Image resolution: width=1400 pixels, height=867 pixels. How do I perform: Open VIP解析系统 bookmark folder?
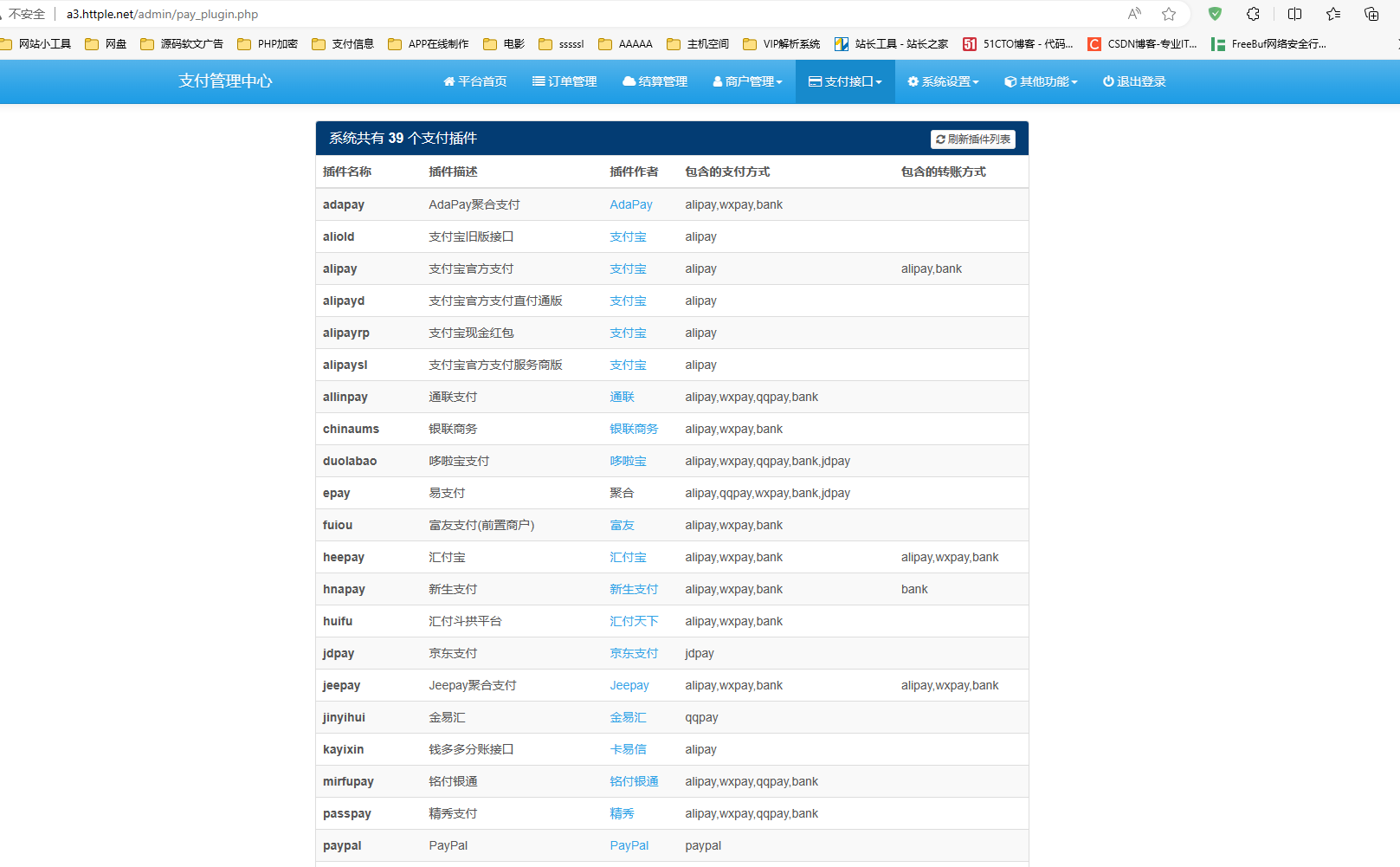click(x=782, y=44)
